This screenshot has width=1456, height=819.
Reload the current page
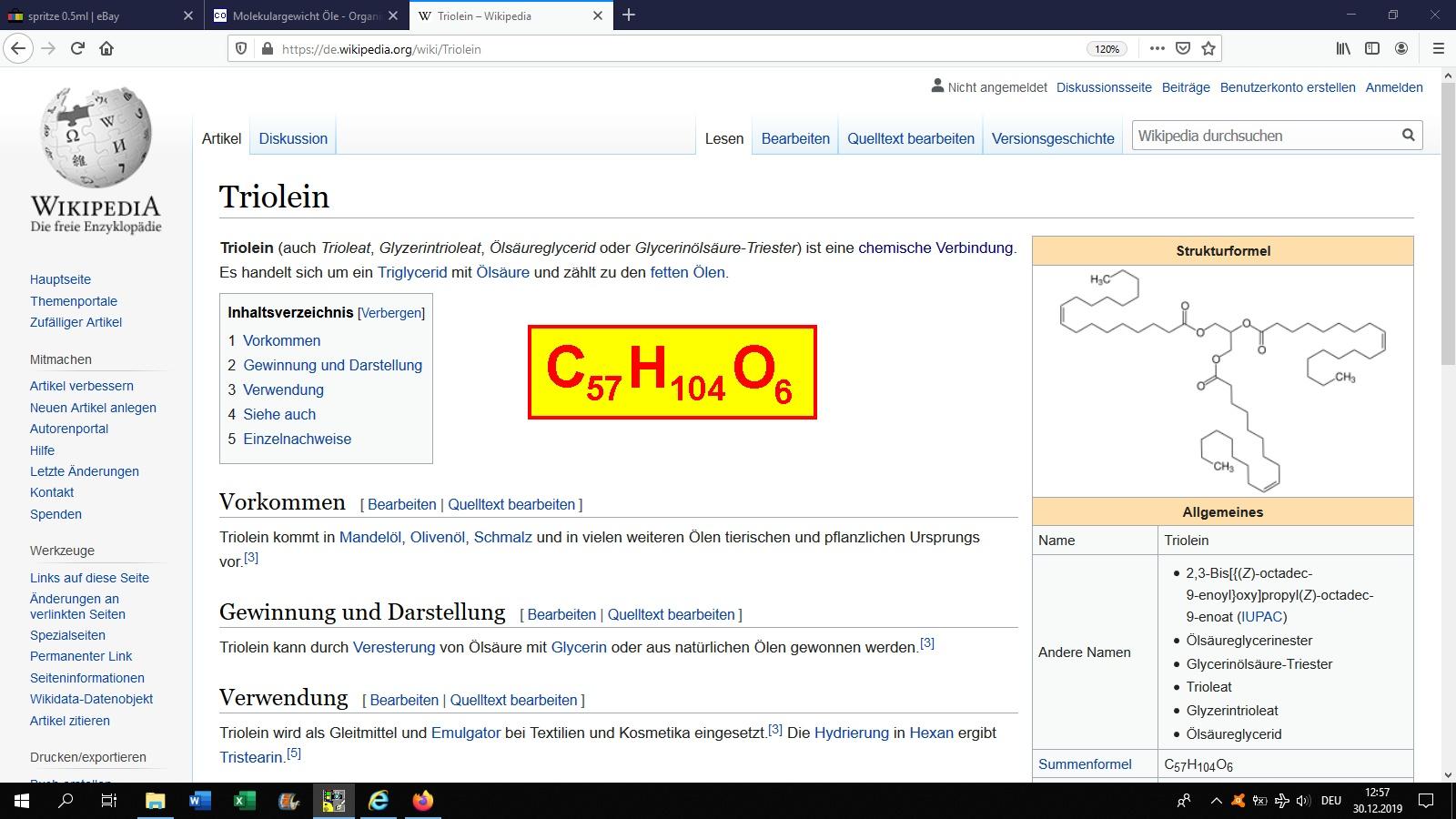(x=77, y=48)
